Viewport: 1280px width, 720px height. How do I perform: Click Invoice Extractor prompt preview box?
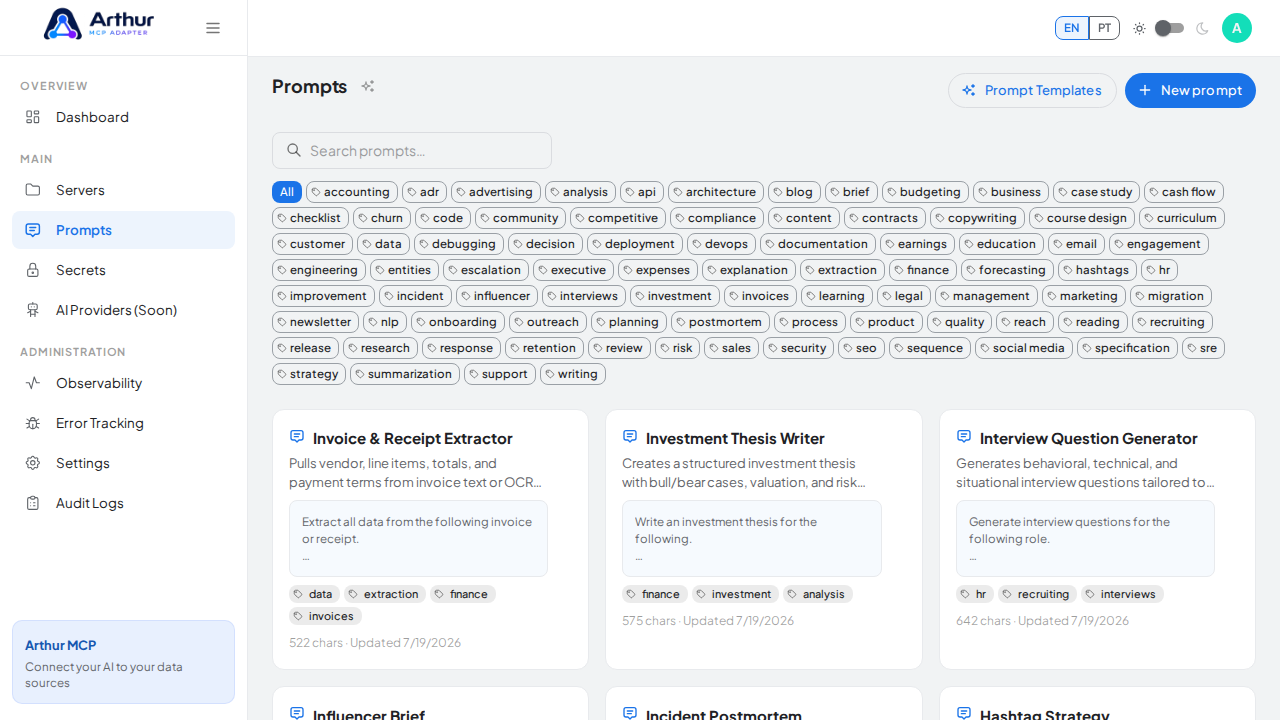point(418,538)
